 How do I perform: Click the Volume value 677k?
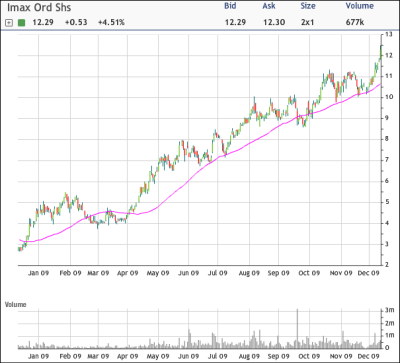(x=354, y=23)
